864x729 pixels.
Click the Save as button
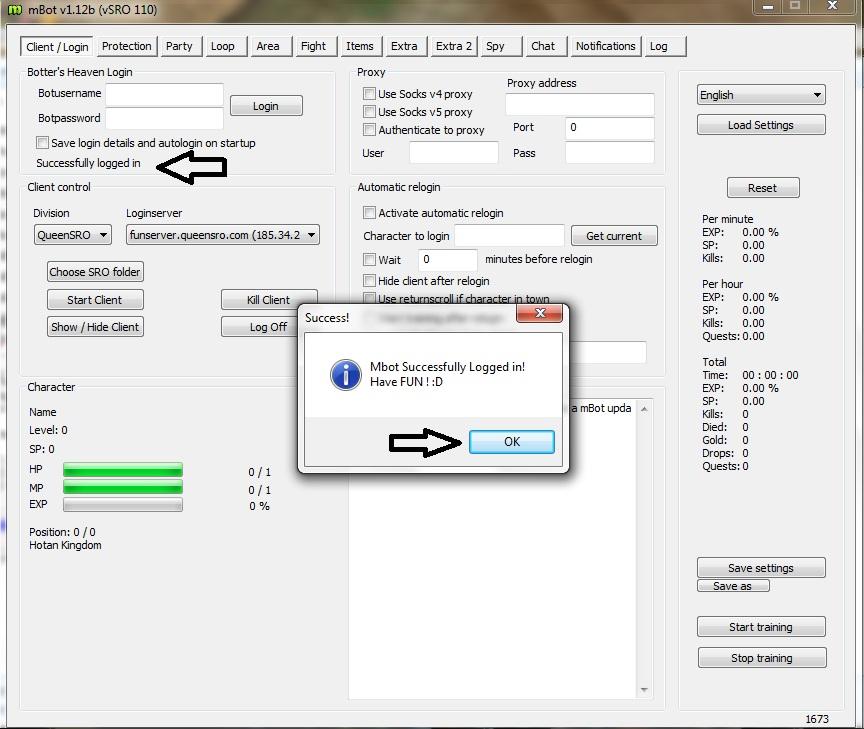click(733, 586)
